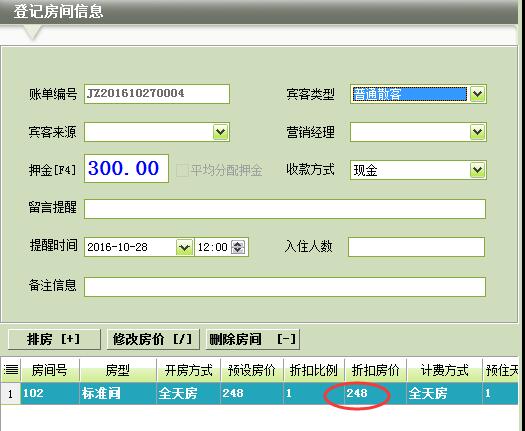Toggle the 平均分配押金 checkbox
525x431 pixels.
tap(182, 170)
